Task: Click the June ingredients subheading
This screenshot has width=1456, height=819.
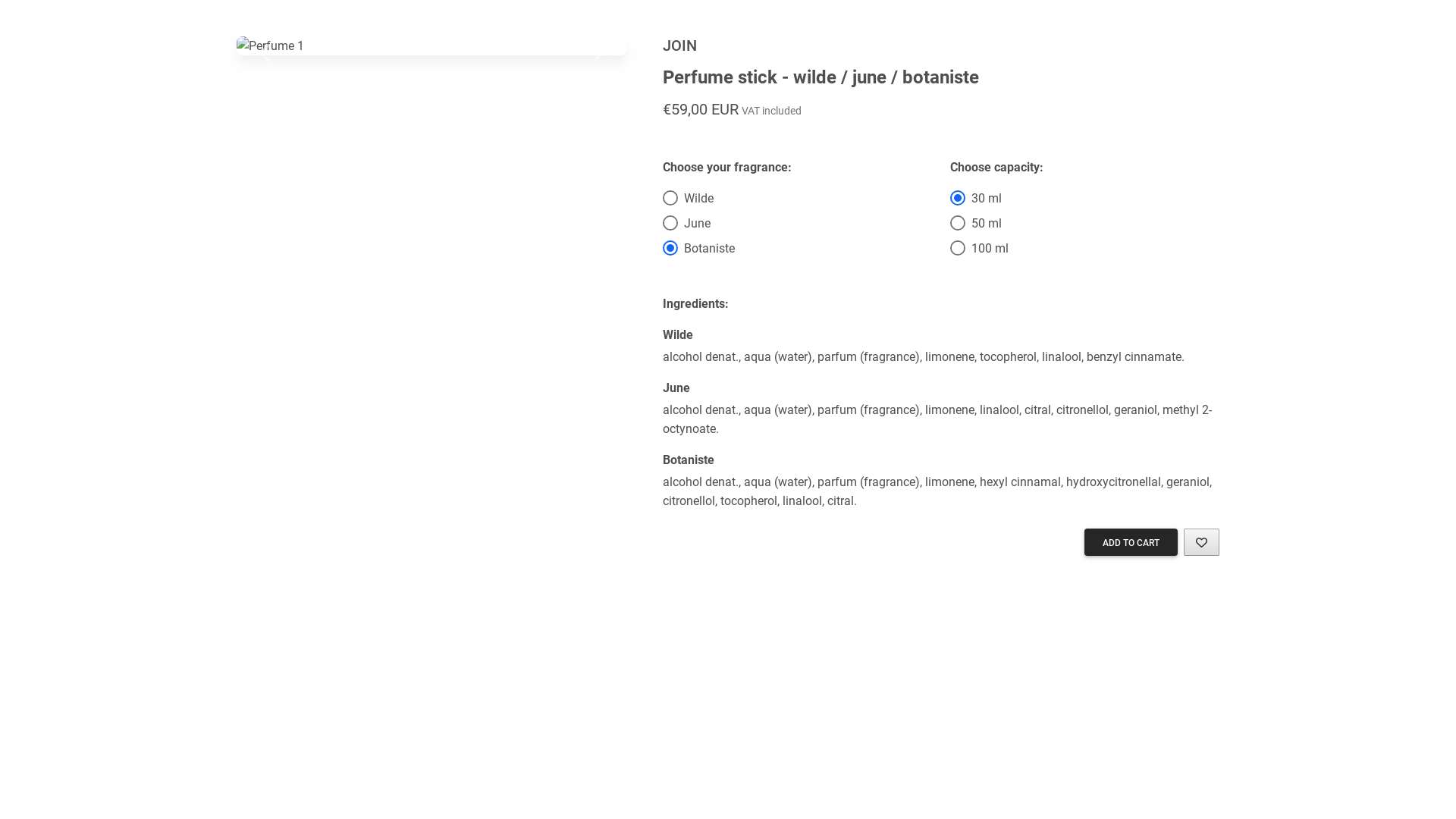Action: (676, 388)
